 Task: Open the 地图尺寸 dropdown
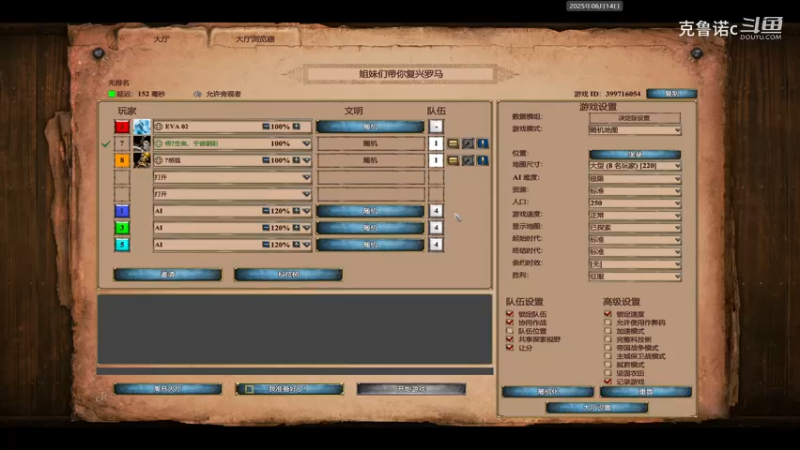tap(635, 166)
